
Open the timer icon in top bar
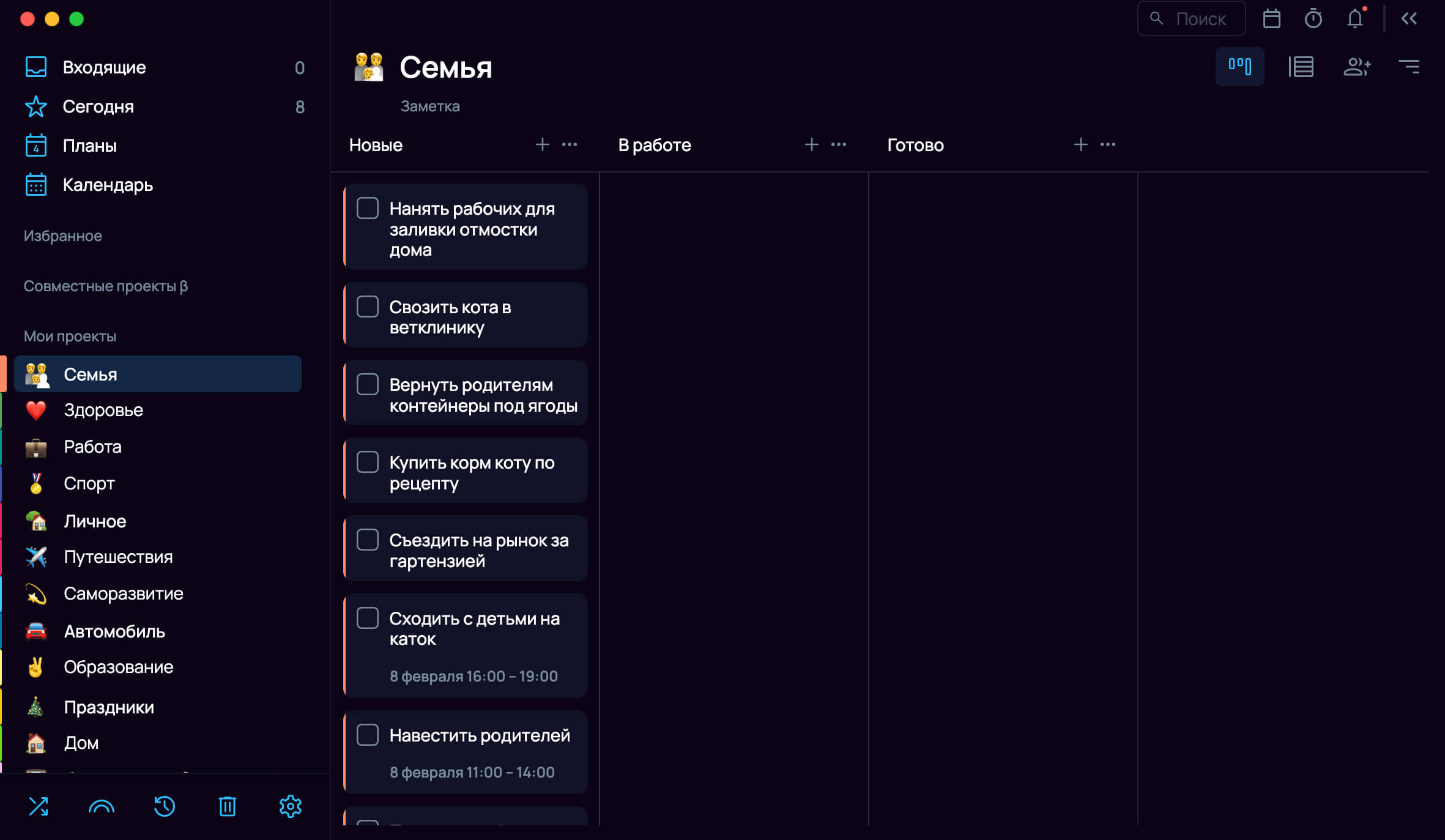(1313, 19)
